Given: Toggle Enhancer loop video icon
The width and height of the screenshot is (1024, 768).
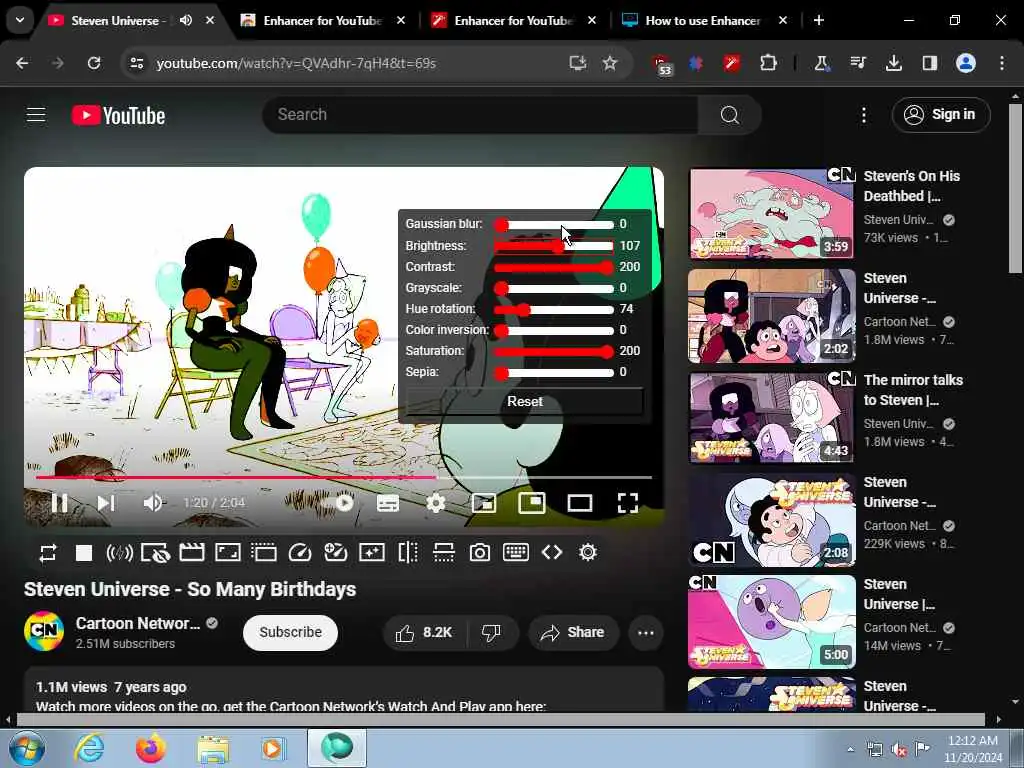Looking at the screenshot, I should (48, 553).
